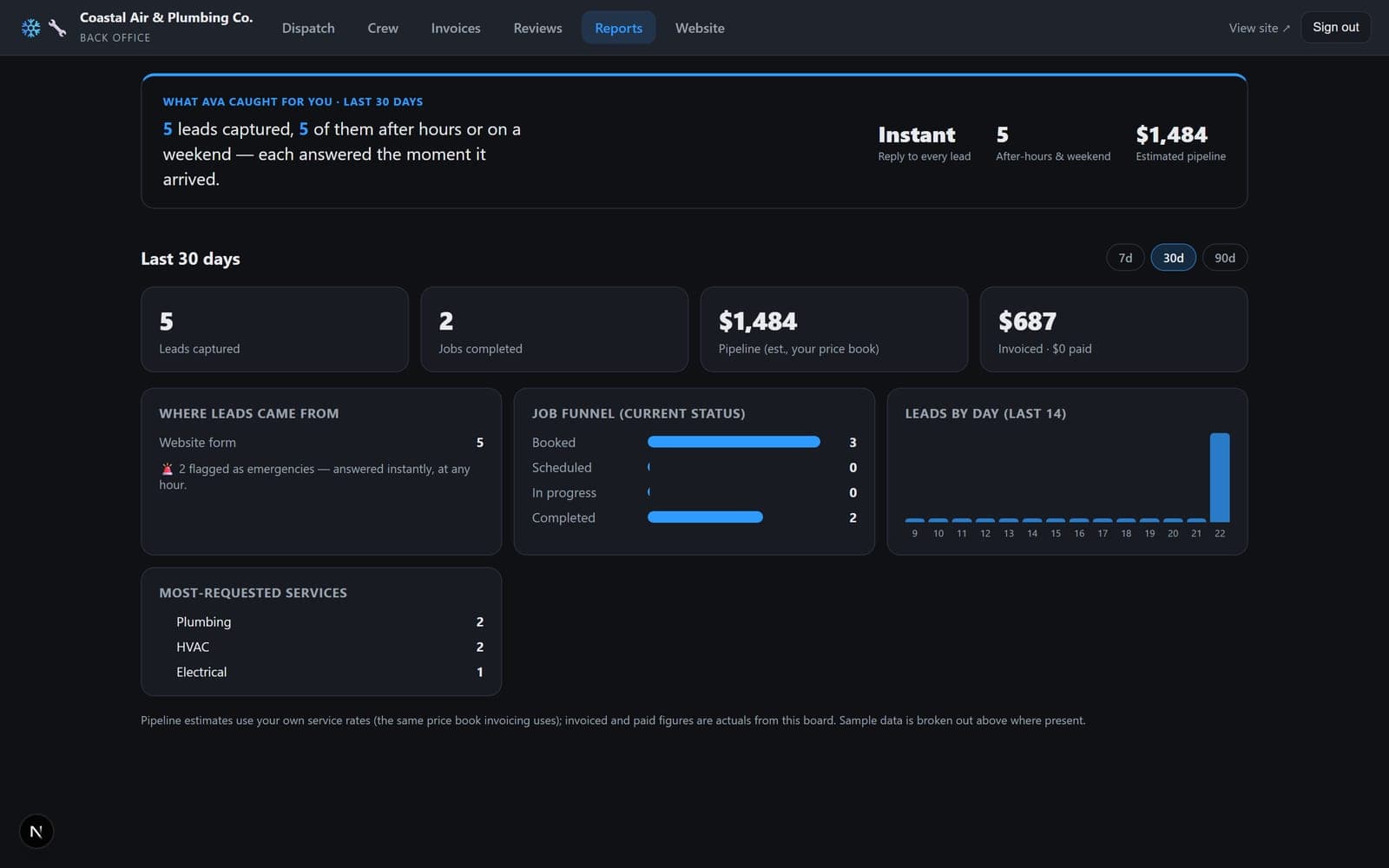Click the Estimated pipeline stat
Image resolution: width=1389 pixels, height=868 pixels.
pos(1181,143)
